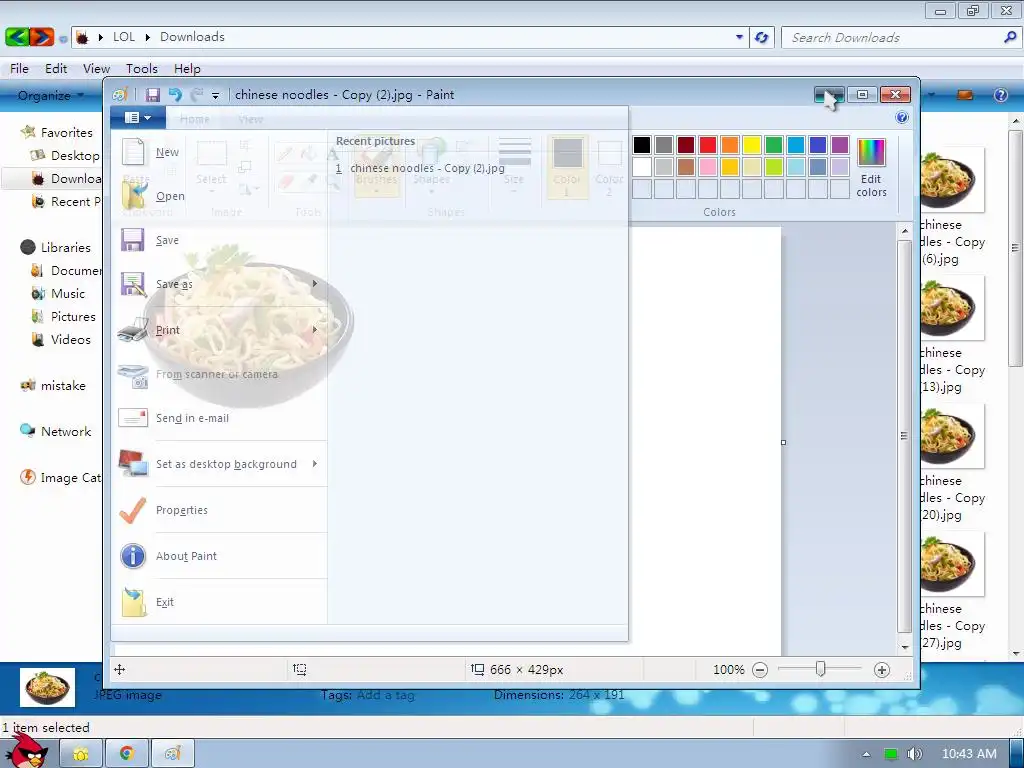Click the Paint Help question mark icon
The image size is (1024, 768).
click(x=902, y=118)
